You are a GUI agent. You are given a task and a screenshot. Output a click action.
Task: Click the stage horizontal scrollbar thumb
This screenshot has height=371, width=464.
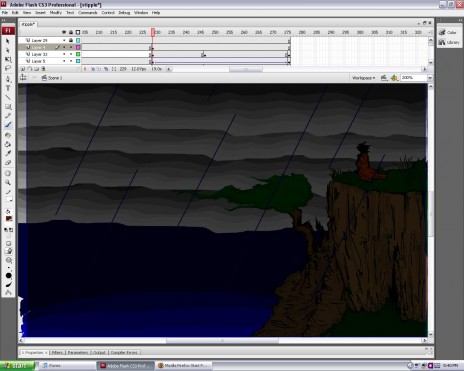(x=222, y=341)
